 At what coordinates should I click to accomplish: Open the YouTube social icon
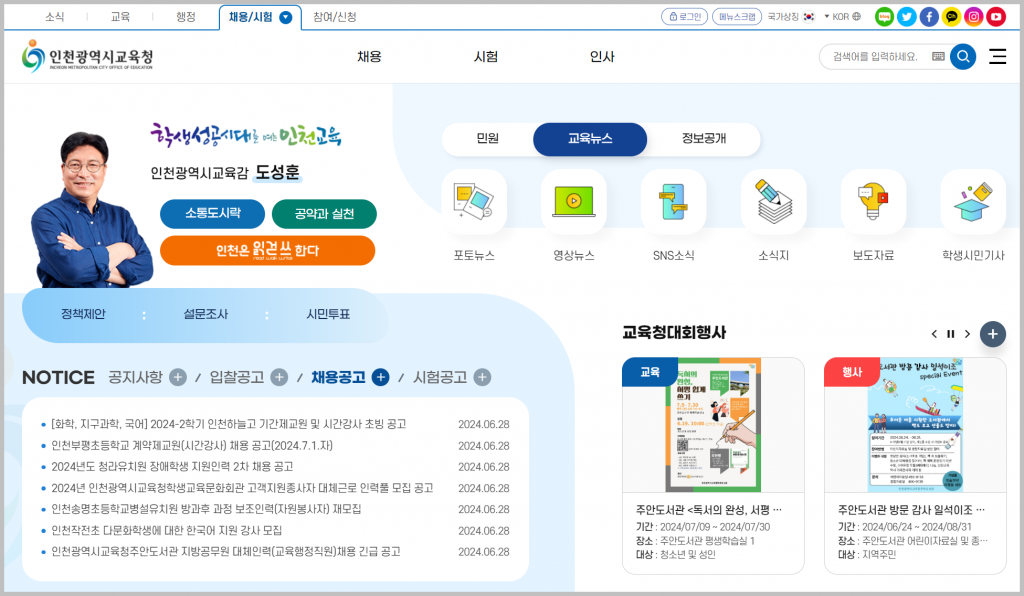click(x=995, y=17)
